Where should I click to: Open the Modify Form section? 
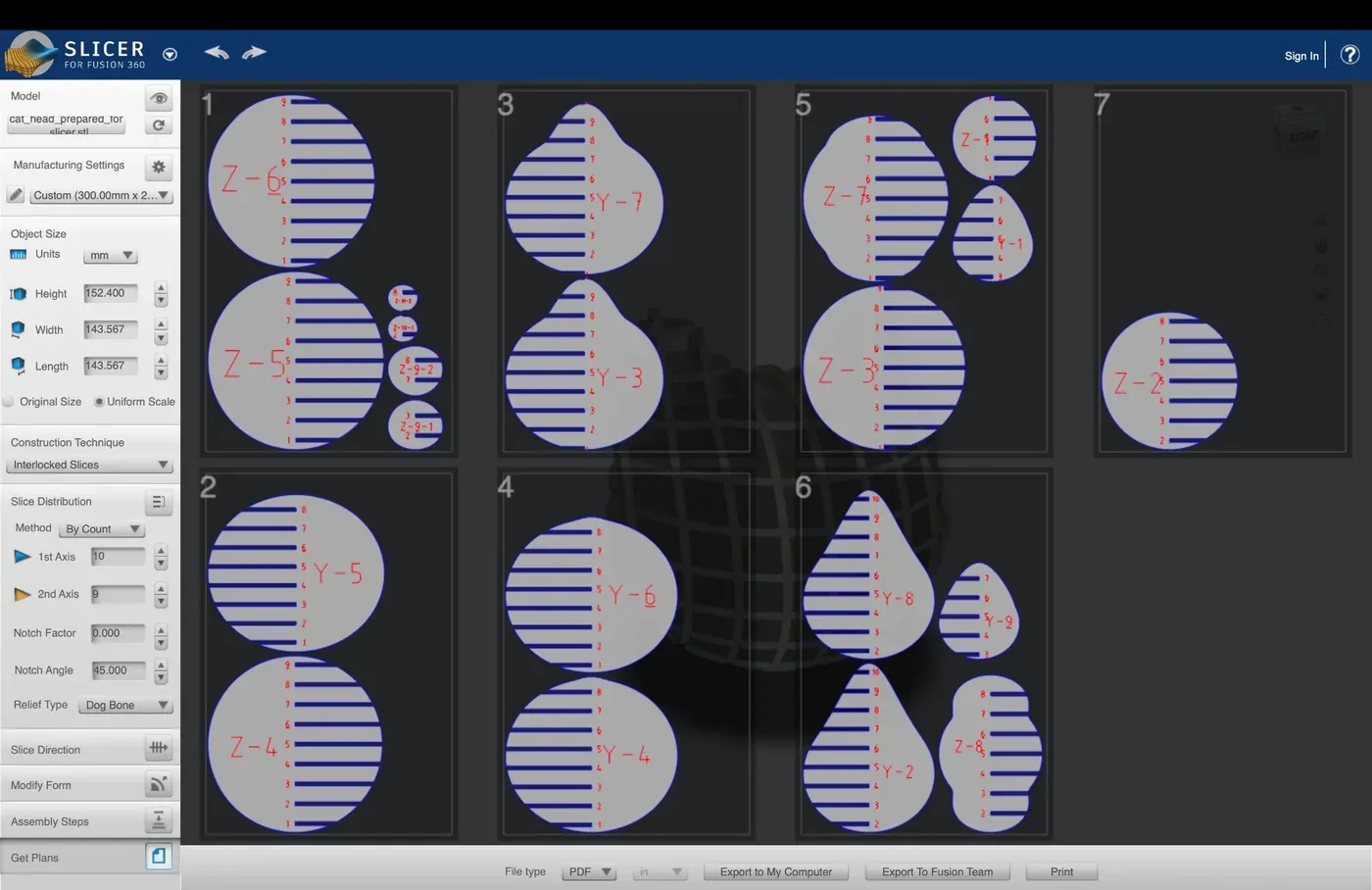(x=90, y=785)
